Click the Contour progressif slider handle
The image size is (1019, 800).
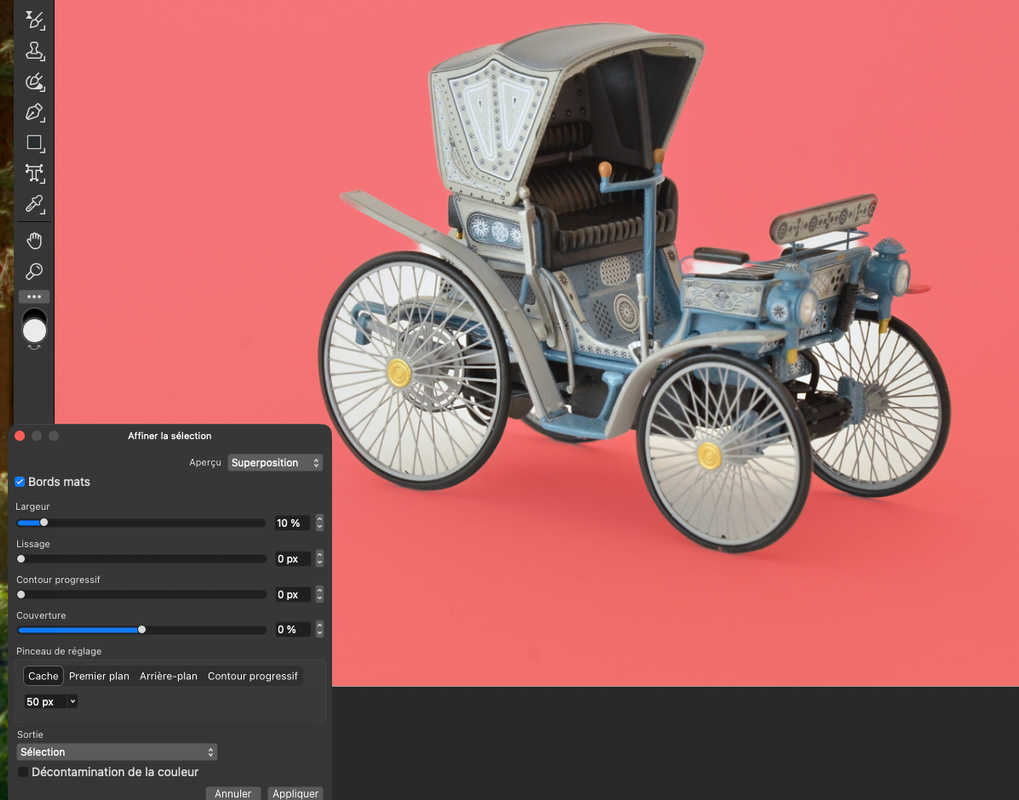point(21,595)
